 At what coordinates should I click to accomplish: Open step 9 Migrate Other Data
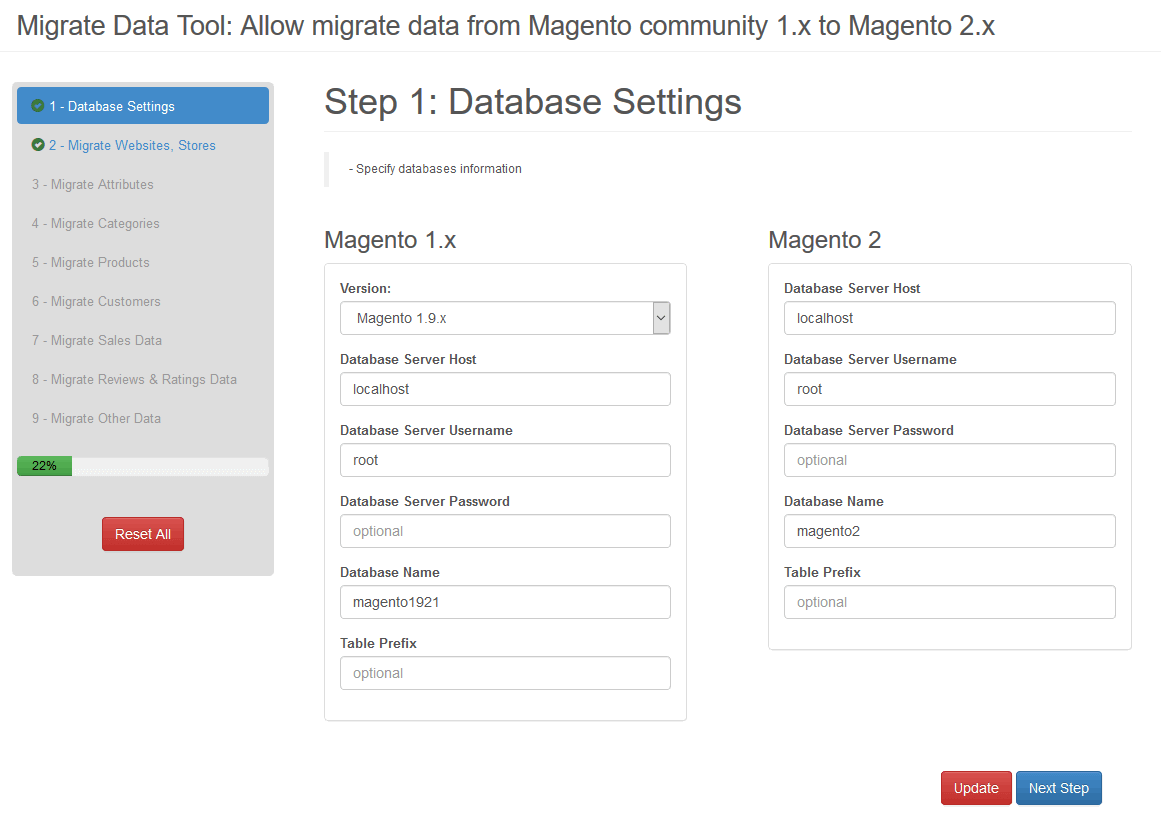click(x=96, y=418)
